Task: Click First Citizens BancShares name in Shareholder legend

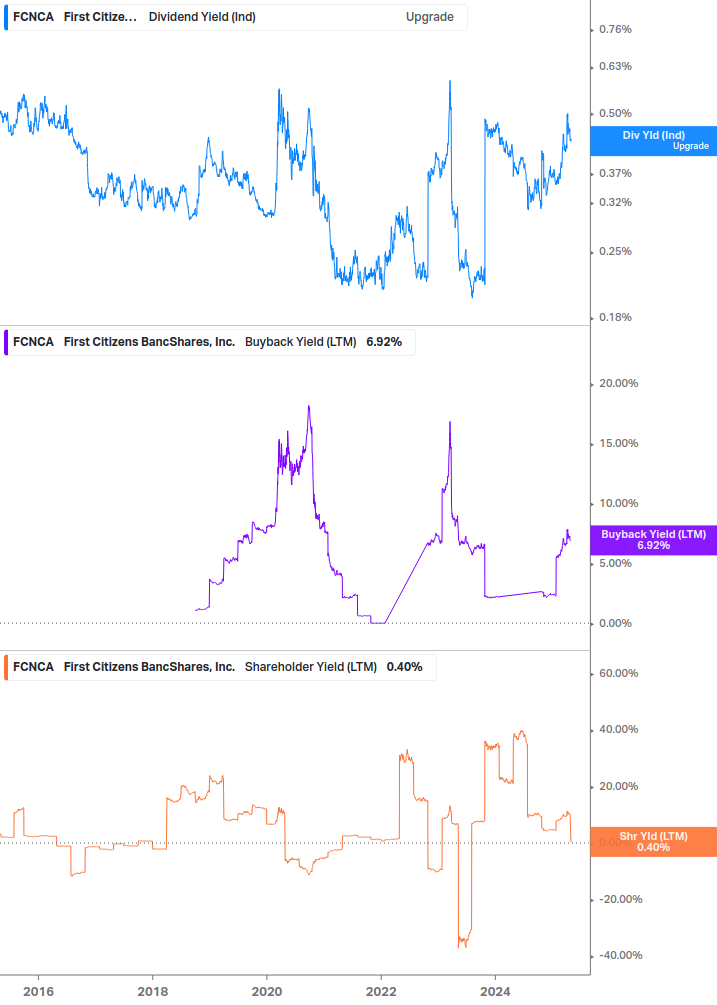Action: (149, 667)
